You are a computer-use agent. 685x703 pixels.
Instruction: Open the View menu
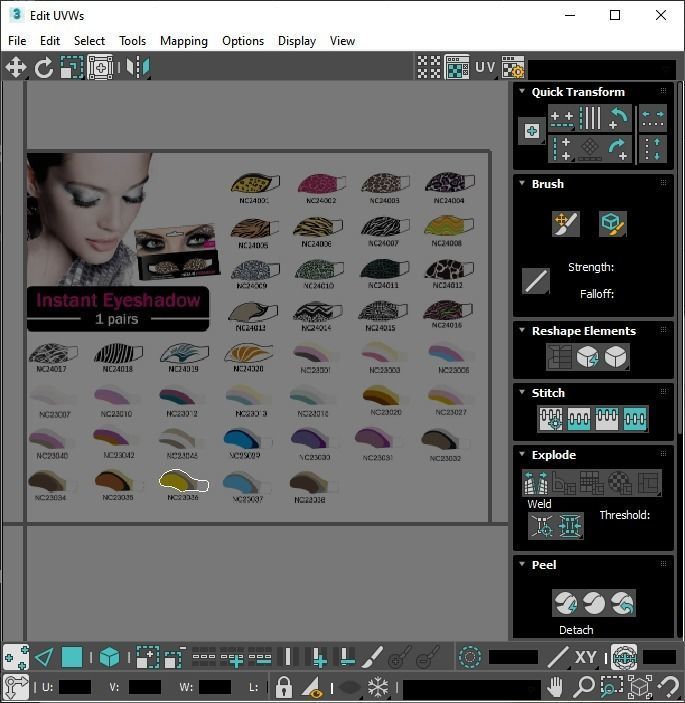(342, 41)
